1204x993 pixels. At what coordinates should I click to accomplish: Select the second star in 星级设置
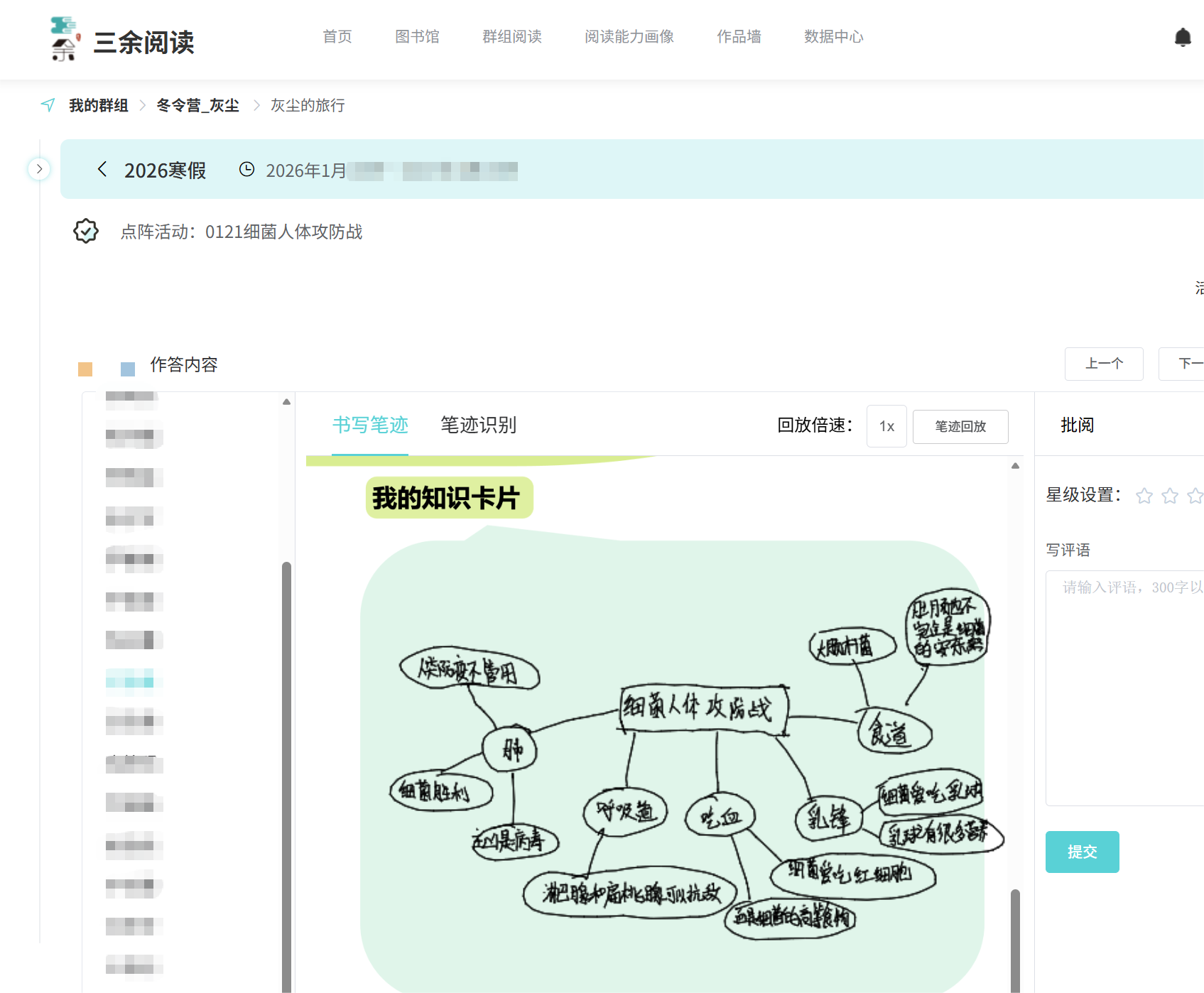tap(1169, 496)
